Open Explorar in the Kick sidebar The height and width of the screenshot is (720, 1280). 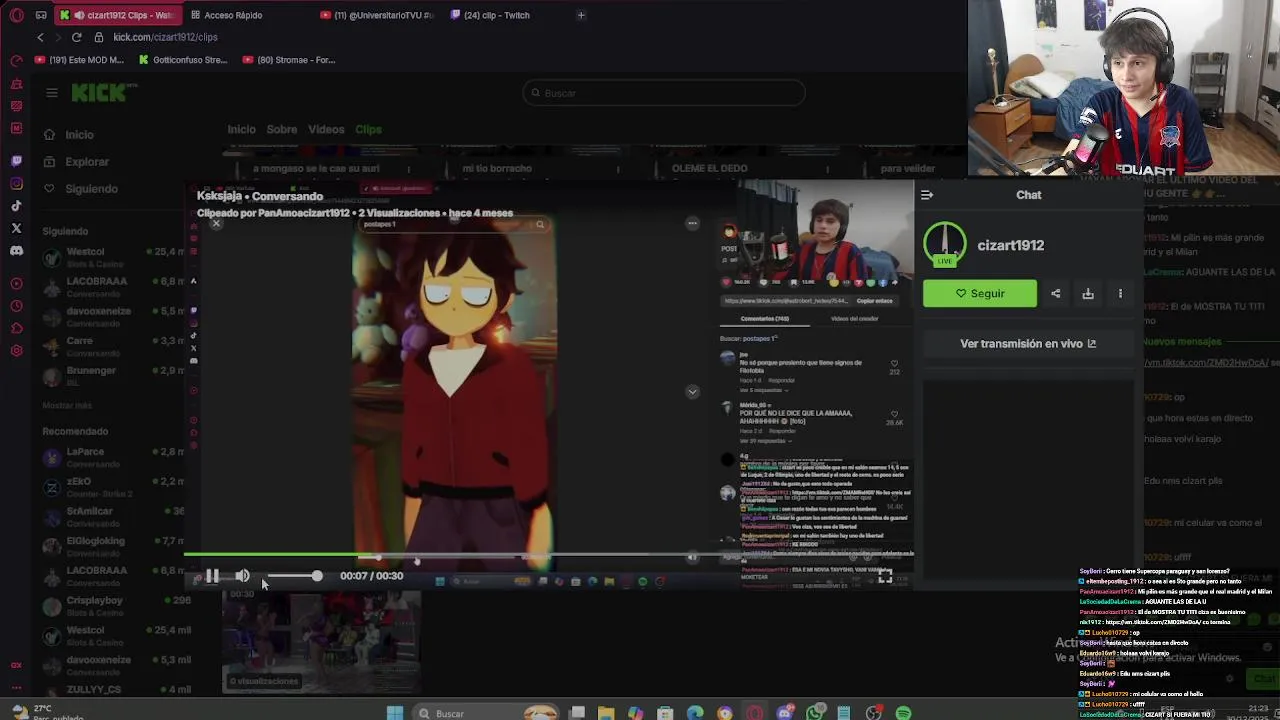point(87,162)
